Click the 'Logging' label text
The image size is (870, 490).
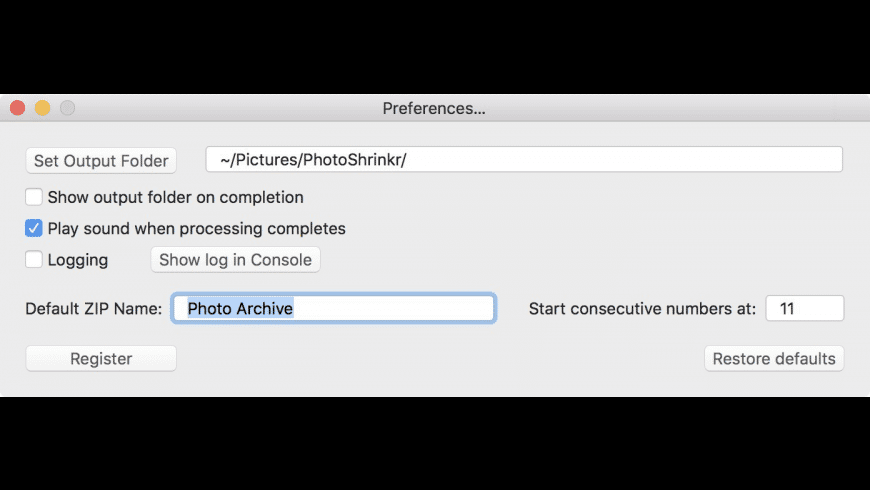click(x=78, y=259)
